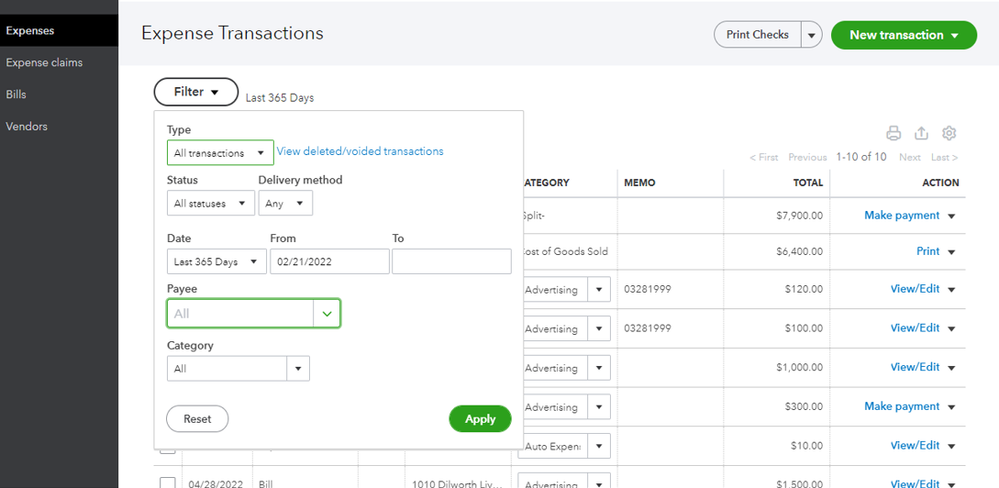Open the table settings gear icon
Image resolution: width=999 pixels, height=488 pixels.
point(950,133)
